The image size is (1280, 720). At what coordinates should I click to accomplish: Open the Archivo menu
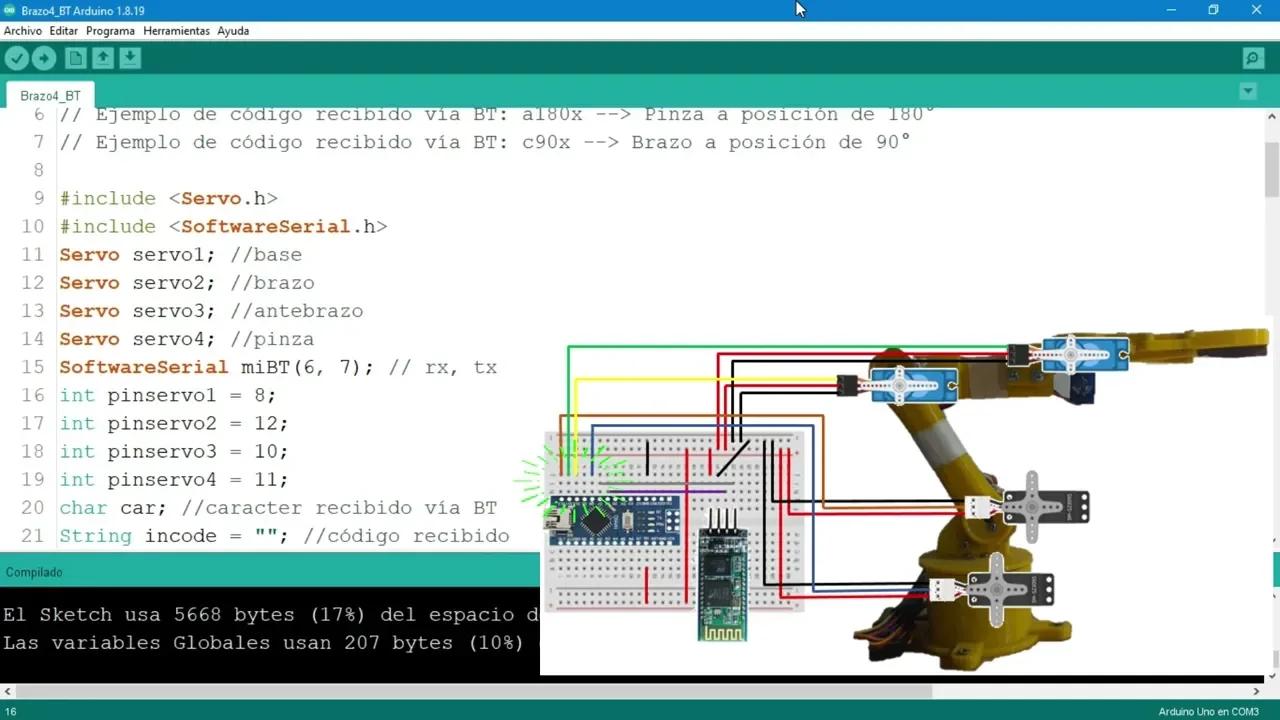pos(23,31)
